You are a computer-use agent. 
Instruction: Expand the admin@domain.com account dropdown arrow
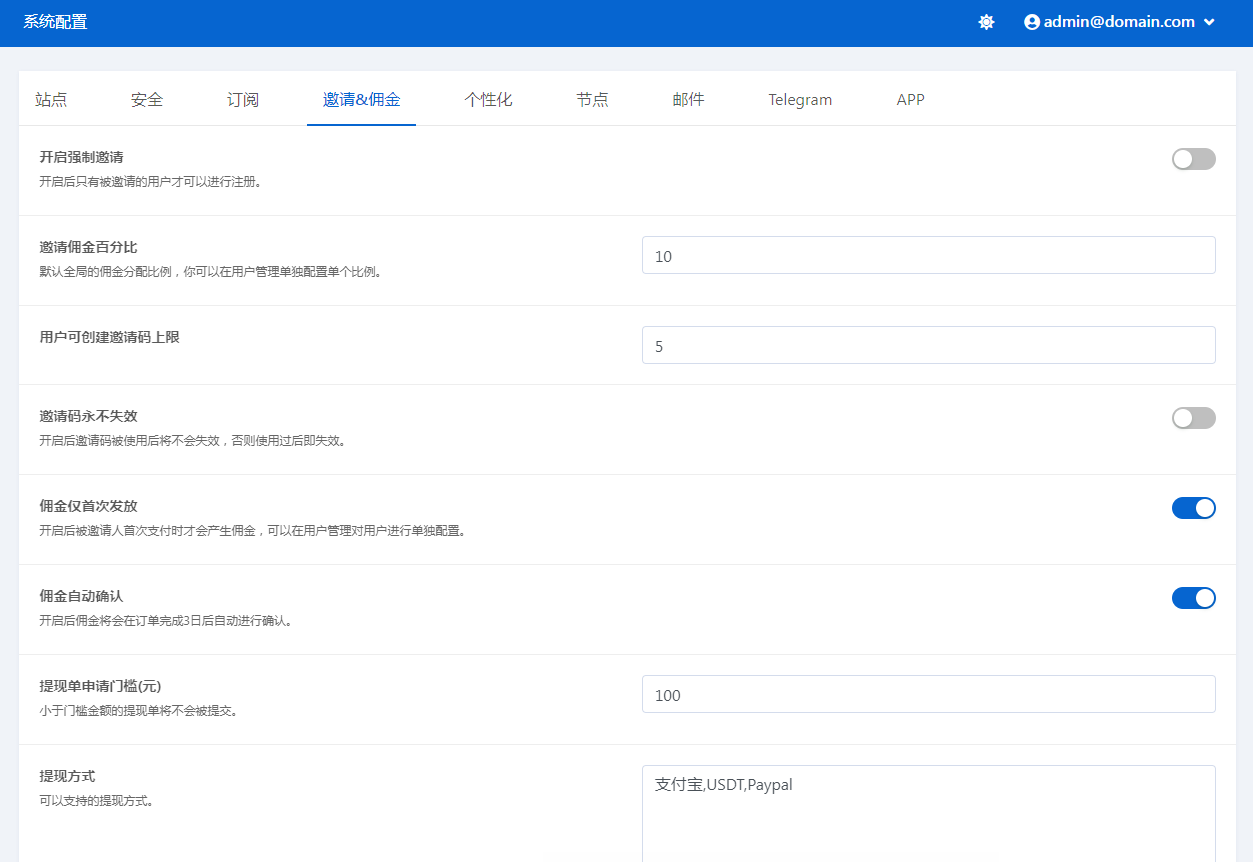[1209, 22]
